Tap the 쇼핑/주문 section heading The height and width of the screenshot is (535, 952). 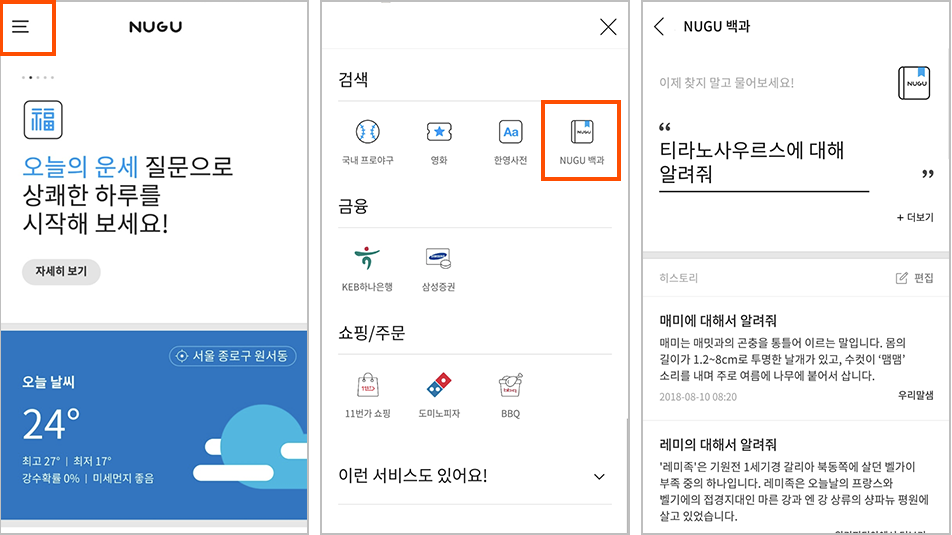point(372,333)
